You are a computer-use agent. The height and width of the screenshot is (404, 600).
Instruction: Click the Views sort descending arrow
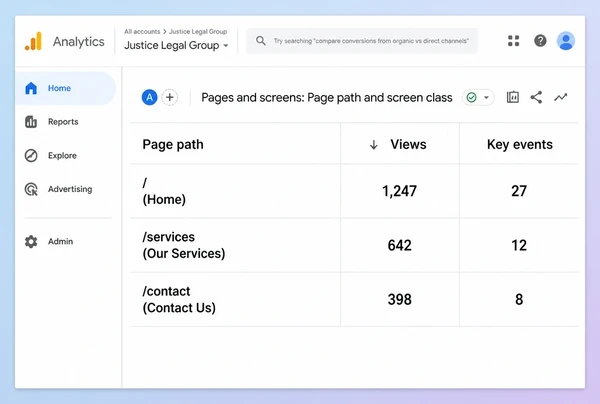click(374, 145)
